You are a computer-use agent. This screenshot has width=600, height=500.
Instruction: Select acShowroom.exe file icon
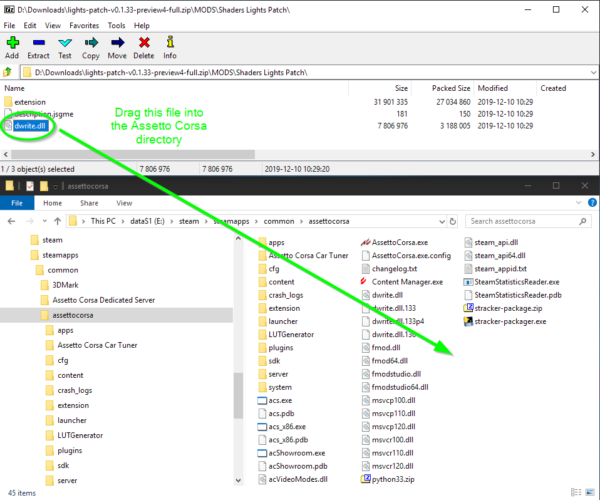(262, 453)
